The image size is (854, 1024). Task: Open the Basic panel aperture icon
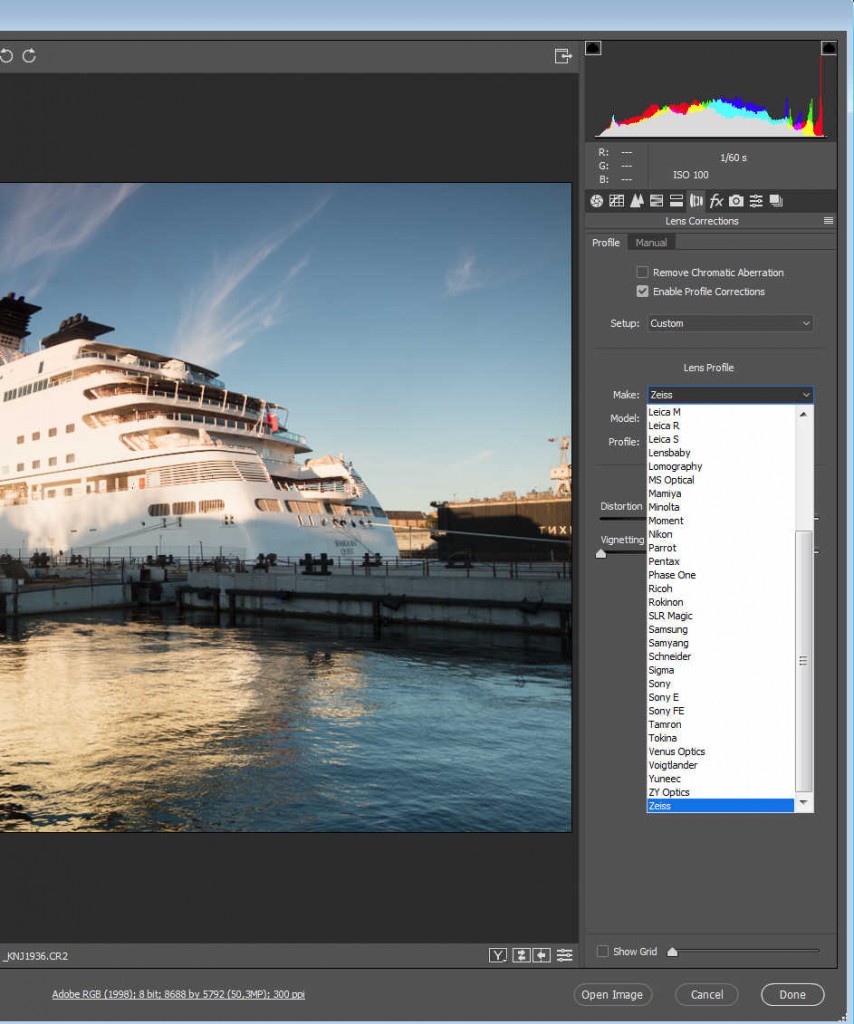click(x=597, y=201)
